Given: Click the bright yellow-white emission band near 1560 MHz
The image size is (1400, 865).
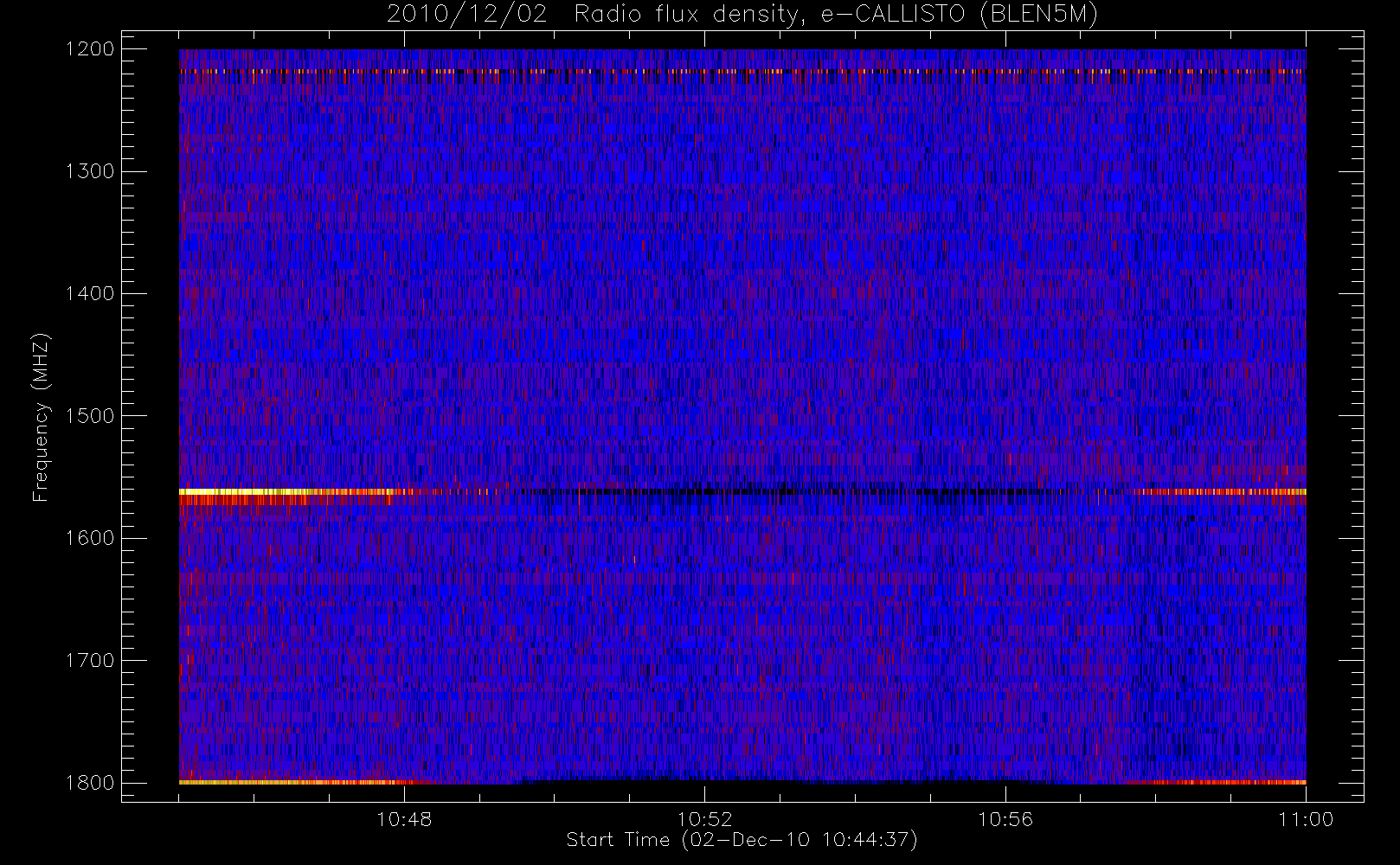Looking at the screenshot, I should click(286, 491).
